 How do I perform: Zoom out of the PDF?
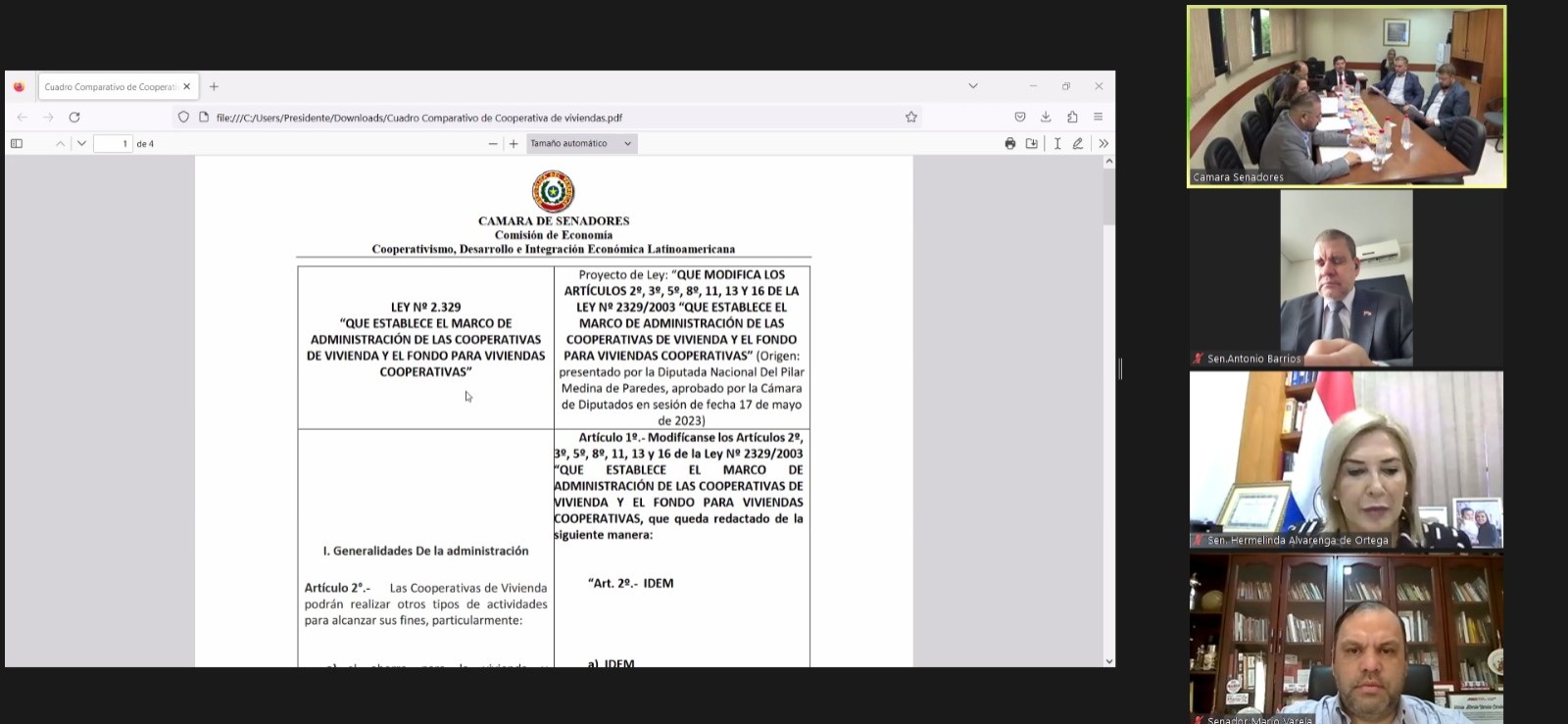(x=493, y=144)
